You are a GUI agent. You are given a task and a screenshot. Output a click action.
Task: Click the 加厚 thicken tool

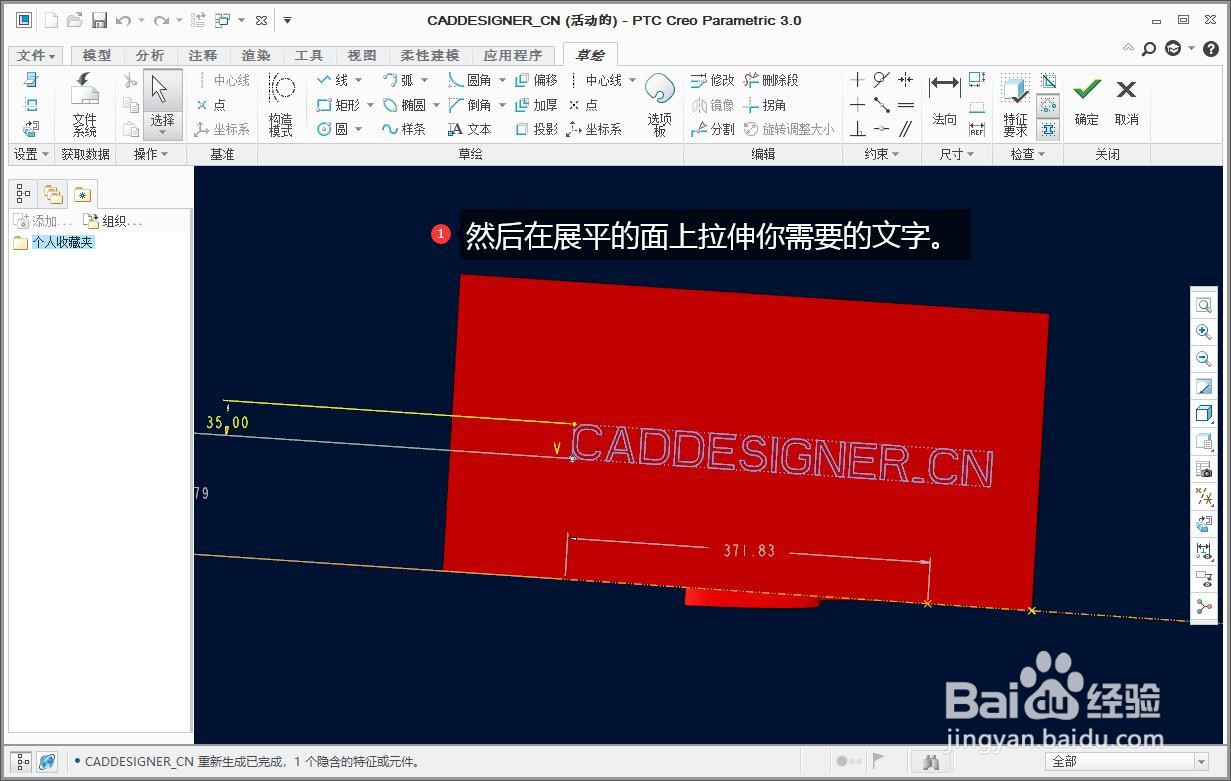click(x=536, y=105)
